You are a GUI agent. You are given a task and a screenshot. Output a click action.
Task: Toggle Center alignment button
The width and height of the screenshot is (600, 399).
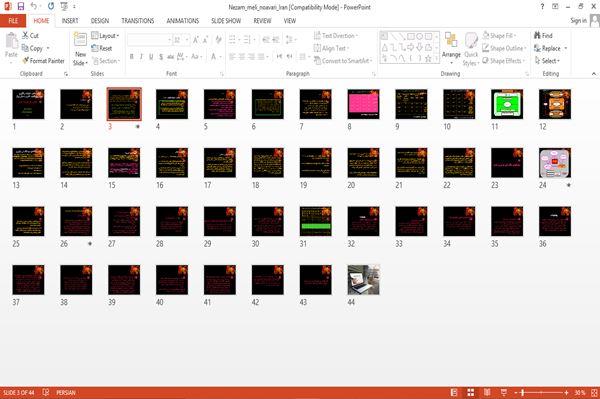[x=242, y=57]
